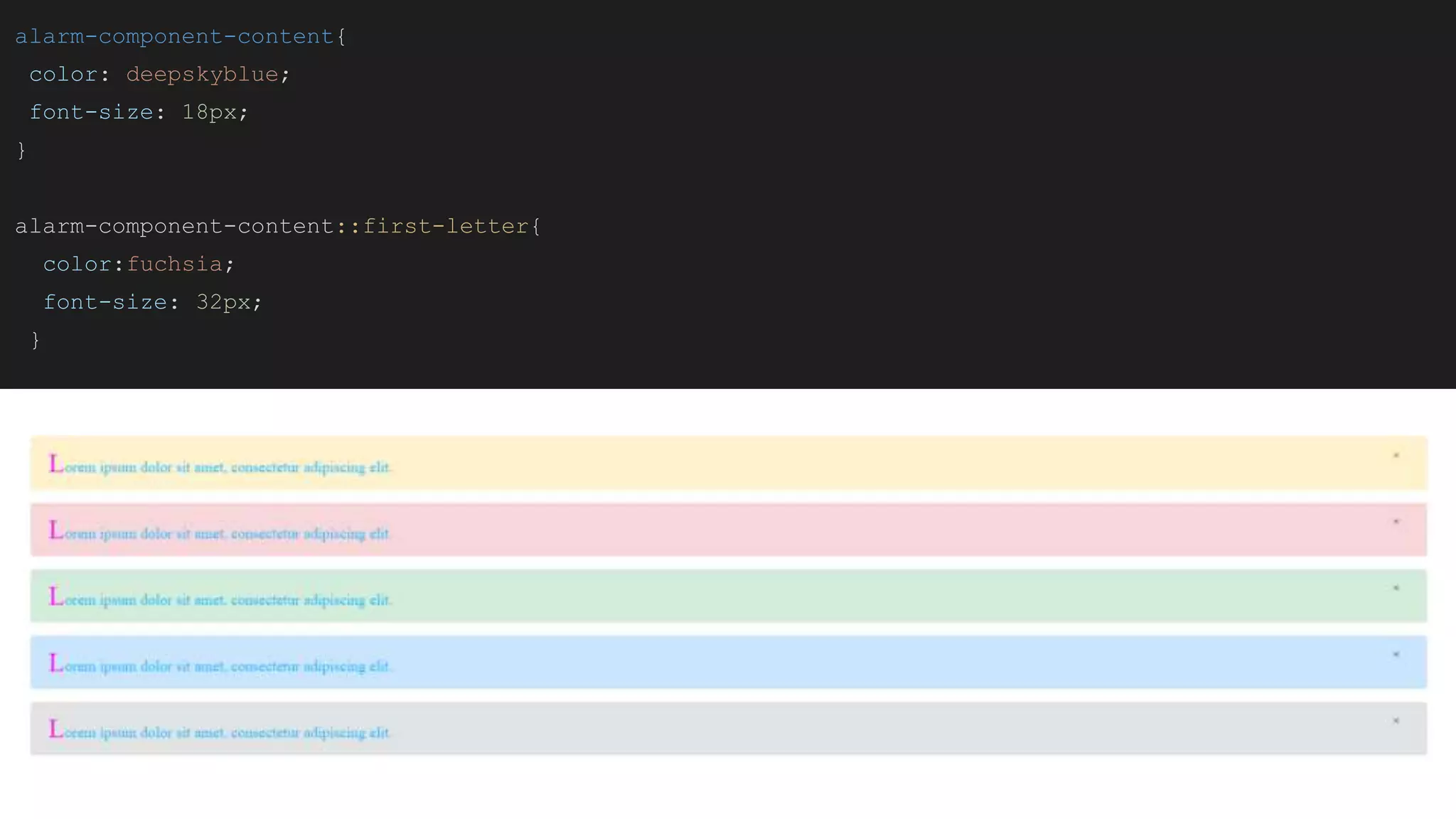Click the fuchsia color value in code
This screenshot has height=819, width=1456.
coord(174,264)
